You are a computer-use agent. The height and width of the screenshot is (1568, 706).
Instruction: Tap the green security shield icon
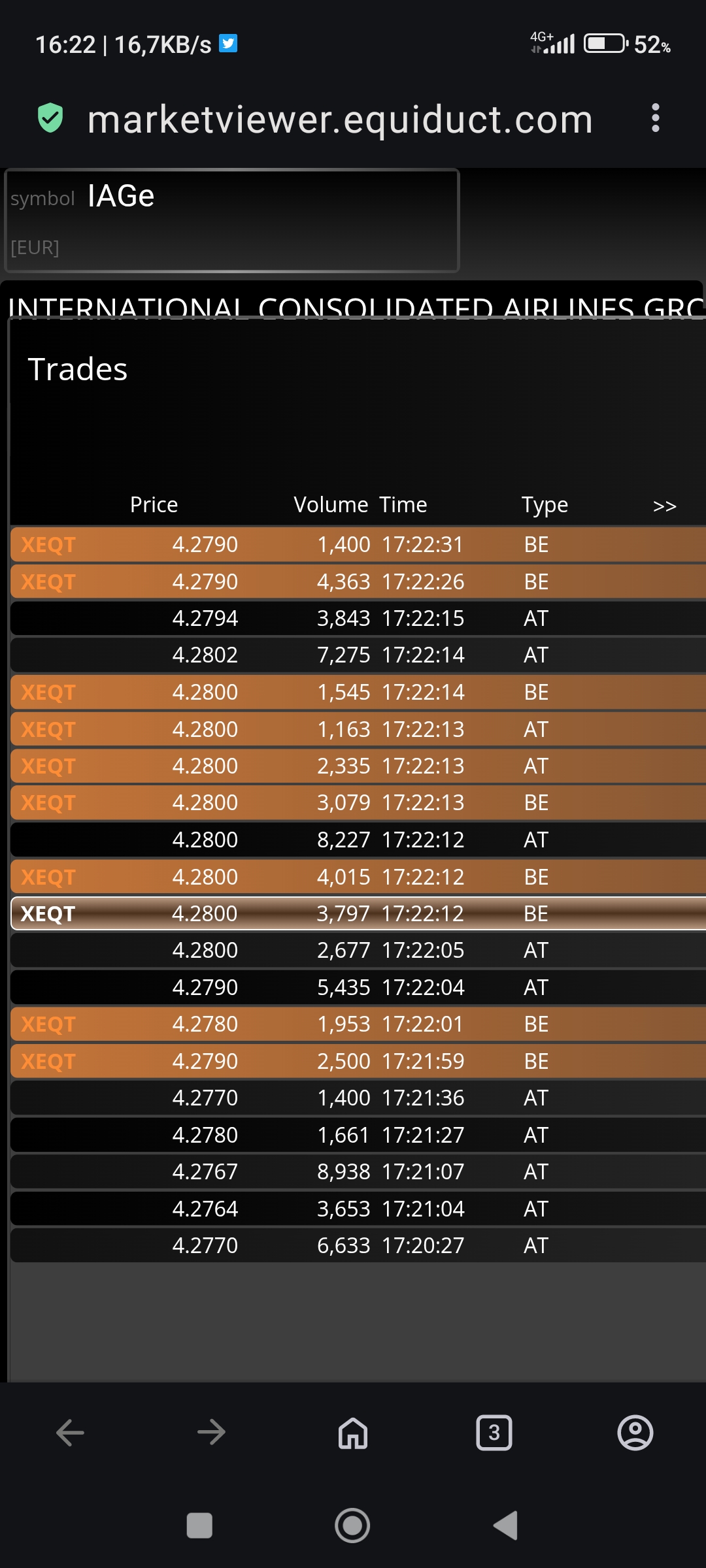[x=50, y=118]
